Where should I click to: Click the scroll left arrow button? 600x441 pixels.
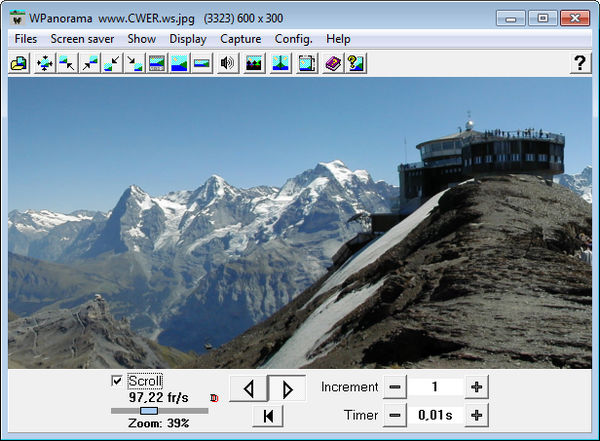(248, 389)
